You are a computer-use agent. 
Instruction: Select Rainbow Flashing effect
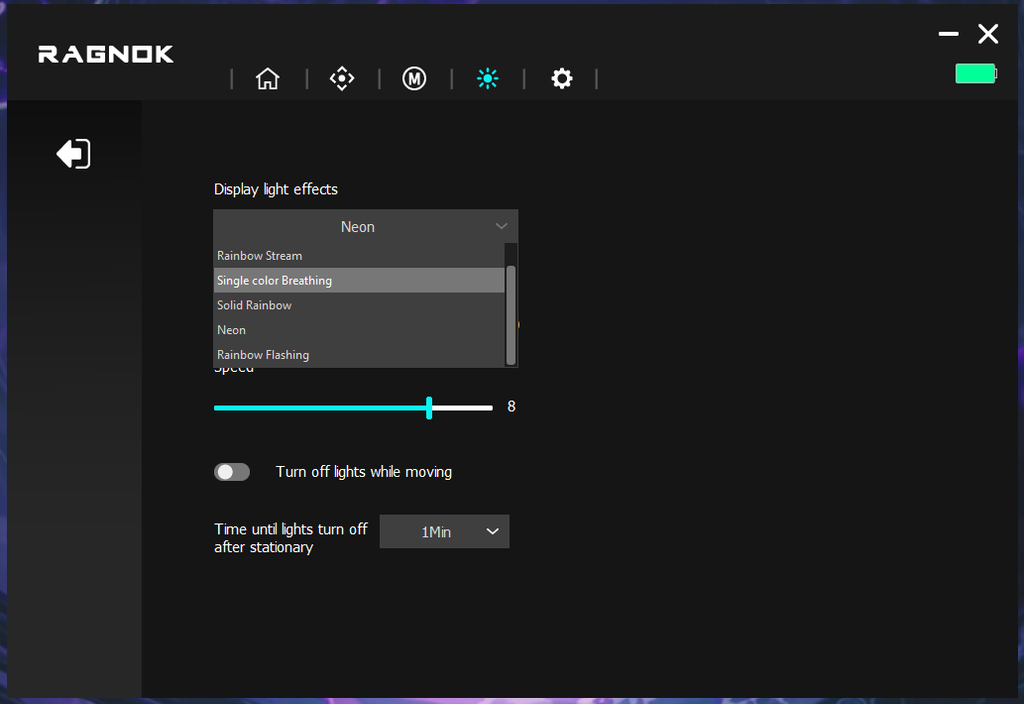[359, 355]
